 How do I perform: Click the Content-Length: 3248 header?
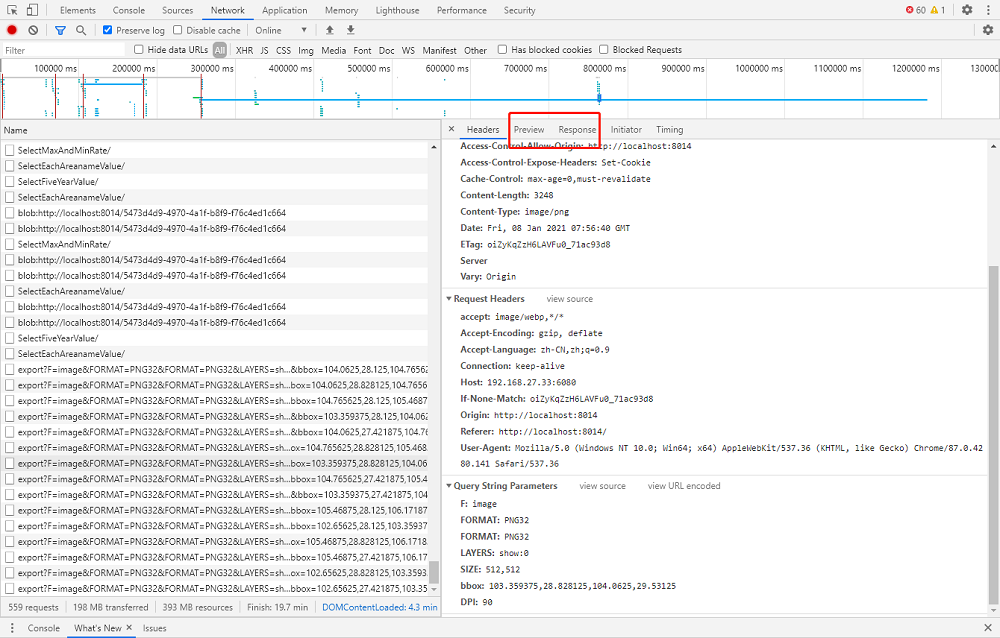click(507, 195)
